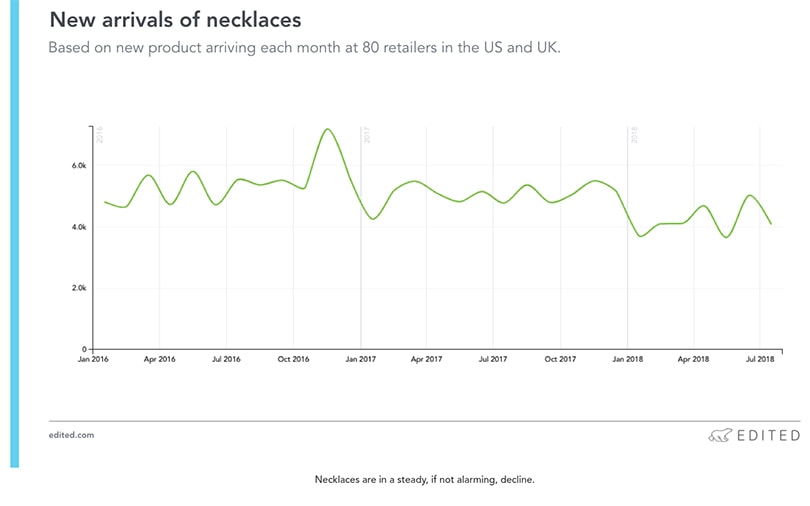Click the Jul 2018 x-axis label

[x=760, y=358]
